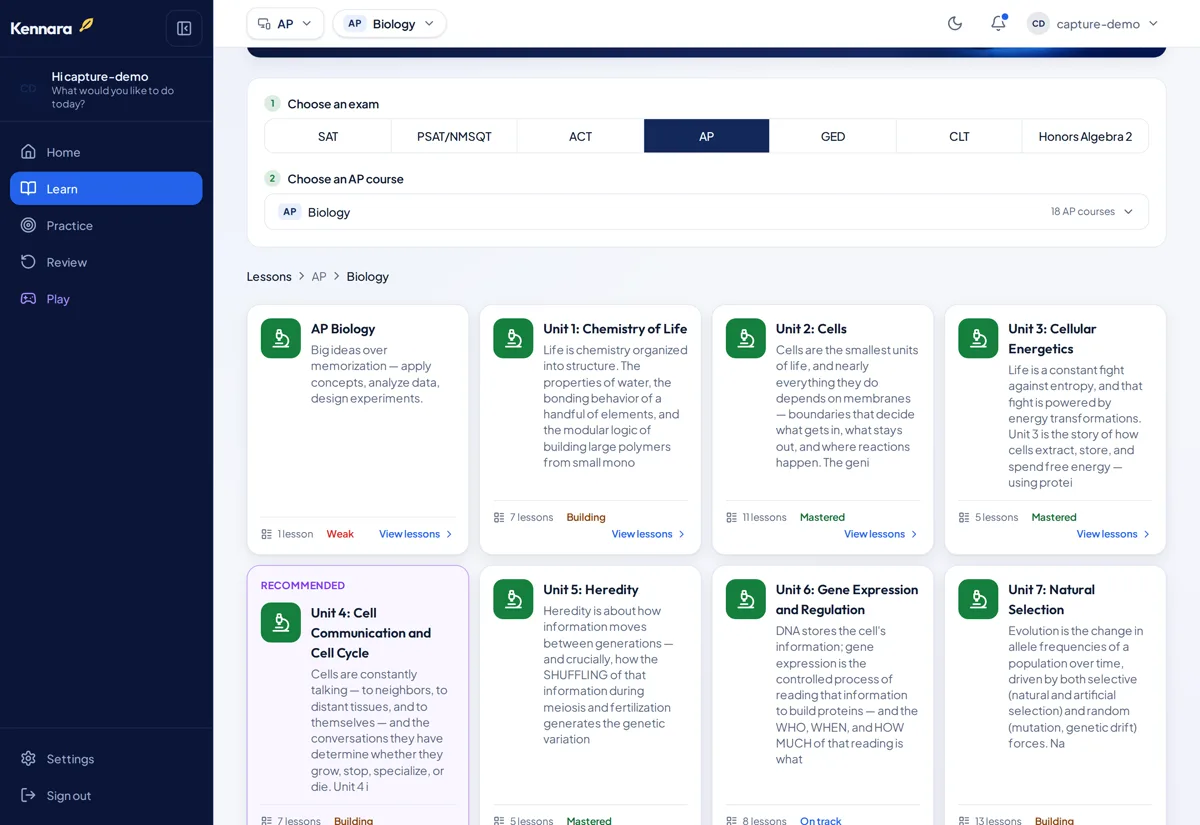Click Unit 3: Cellular Energetics microscope icon
Viewport: 1200px width, 825px height.
click(978, 338)
